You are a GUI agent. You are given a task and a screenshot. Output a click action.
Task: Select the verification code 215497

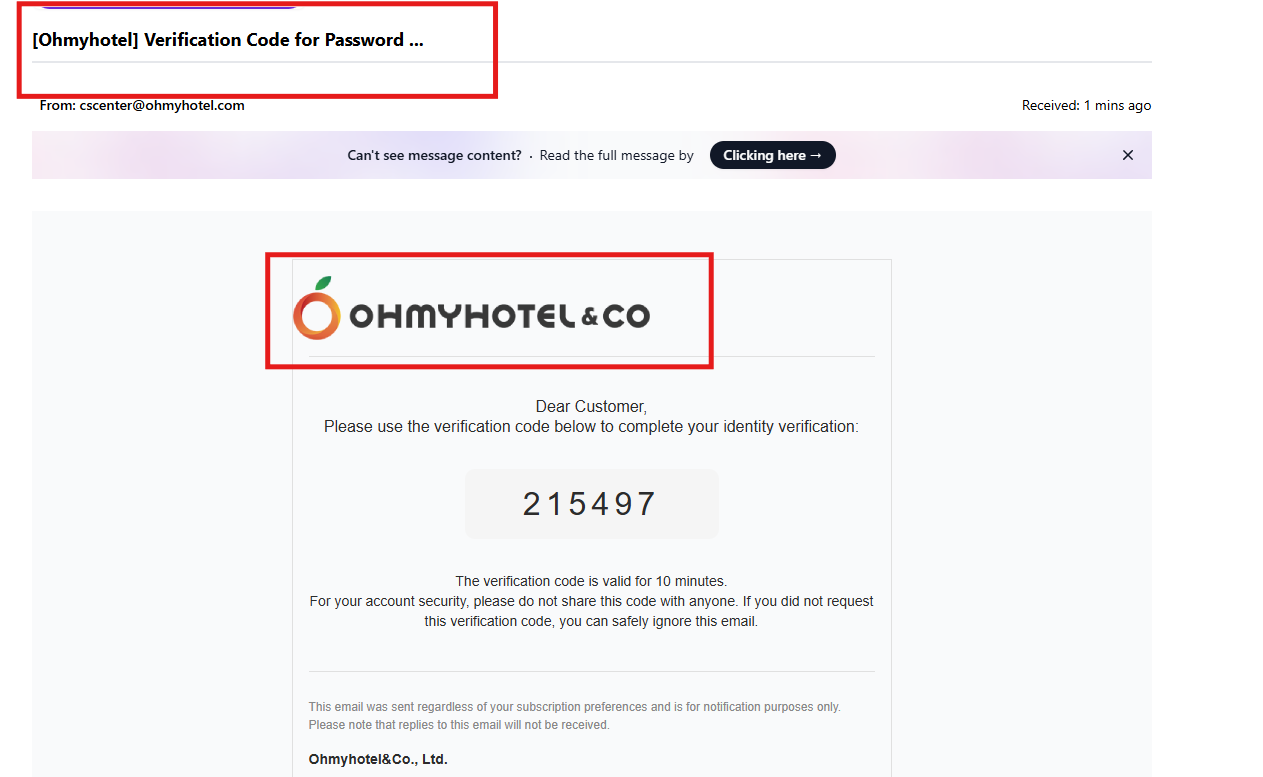[x=590, y=504]
